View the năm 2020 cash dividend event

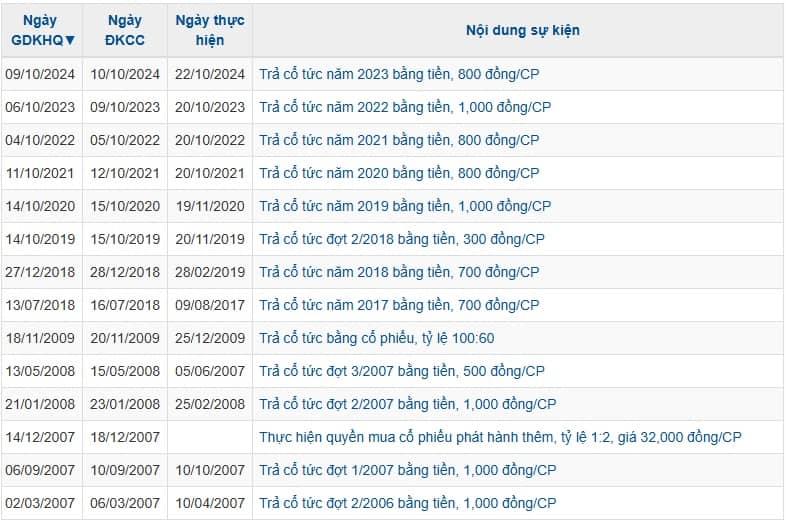pyautogui.click(x=399, y=173)
